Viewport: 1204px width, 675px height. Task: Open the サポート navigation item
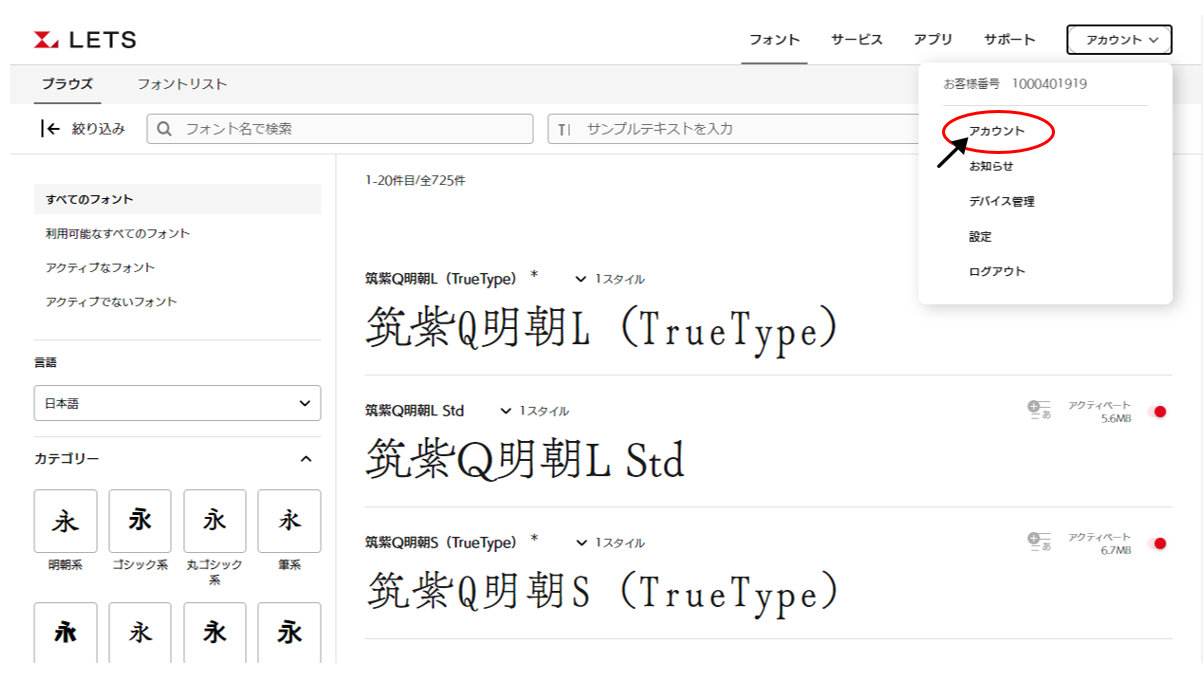pyautogui.click(x=1010, y=40)
